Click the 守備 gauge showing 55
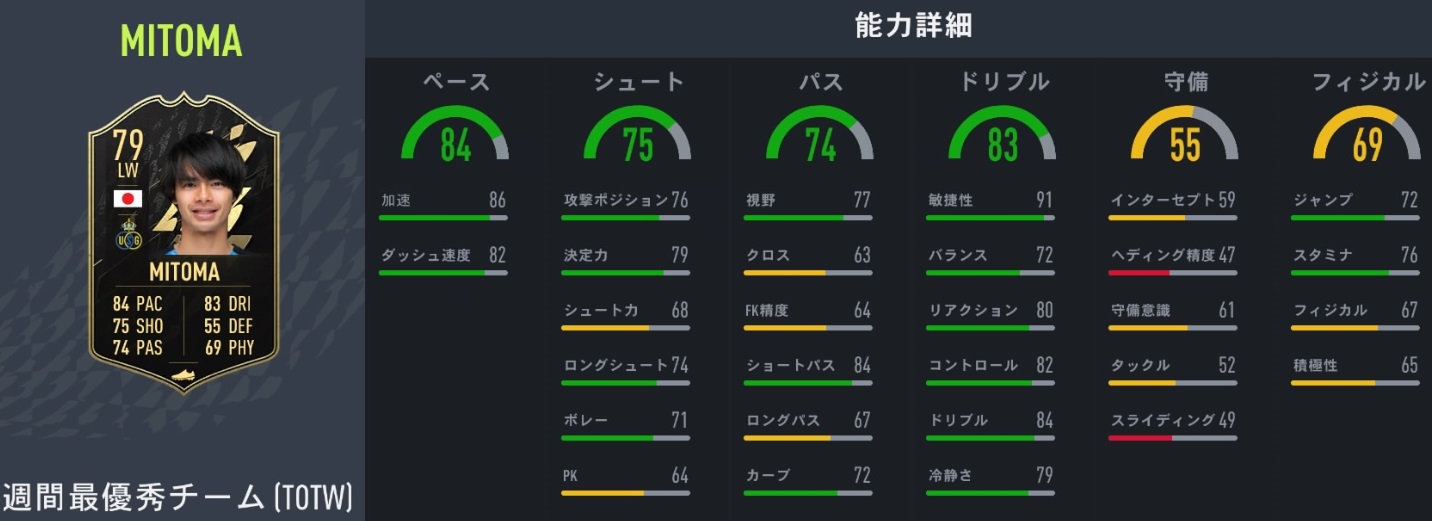Screen dimensions: 1432x521 (1184, 137)
